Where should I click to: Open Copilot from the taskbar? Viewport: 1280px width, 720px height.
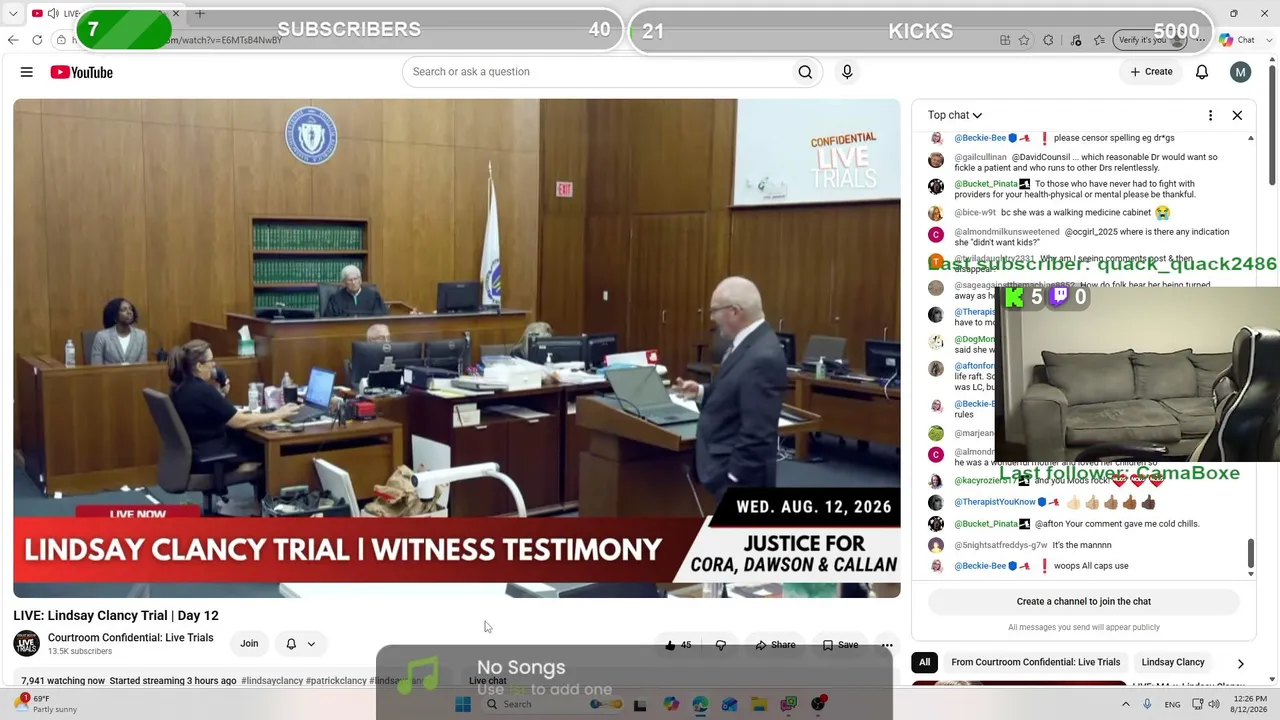(x=671, y=704)
